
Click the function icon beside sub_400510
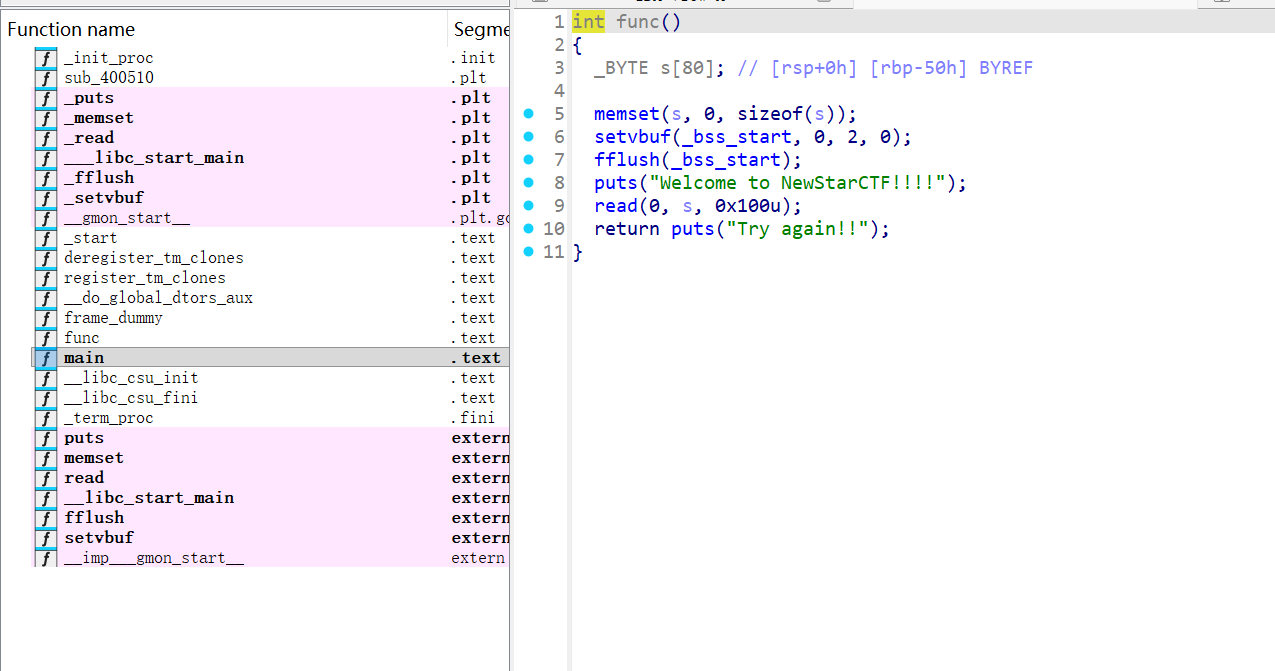click(46, 78)
